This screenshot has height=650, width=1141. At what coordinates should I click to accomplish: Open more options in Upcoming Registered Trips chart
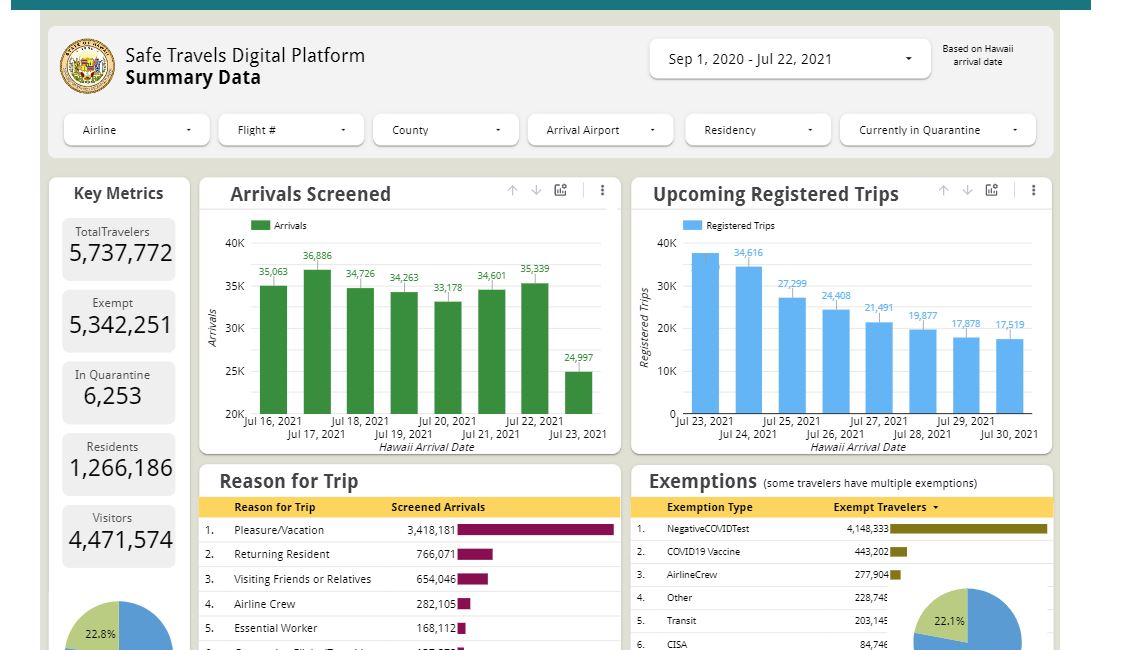1033,190
